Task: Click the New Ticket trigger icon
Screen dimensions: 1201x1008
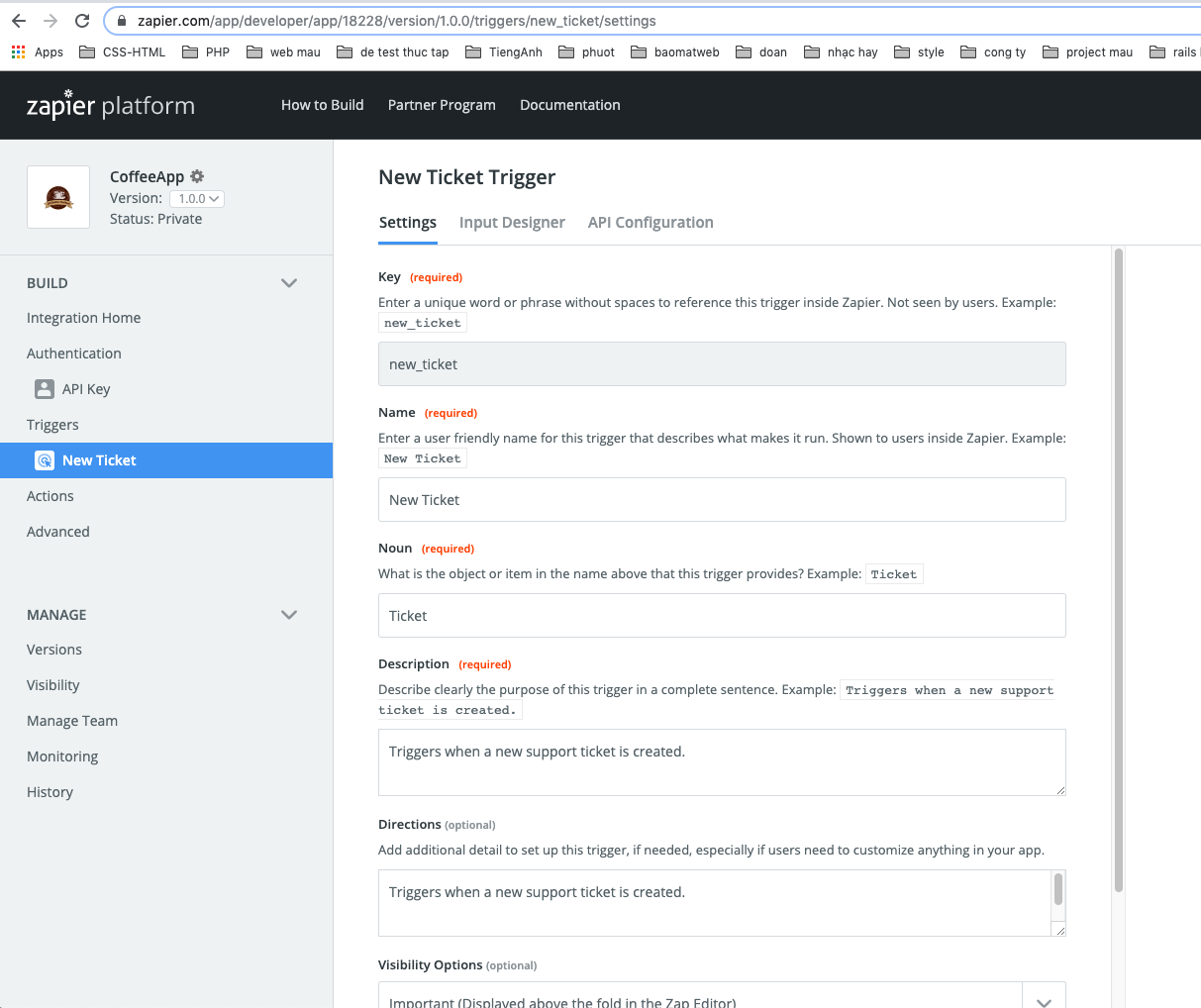Action: pos(45,460)
